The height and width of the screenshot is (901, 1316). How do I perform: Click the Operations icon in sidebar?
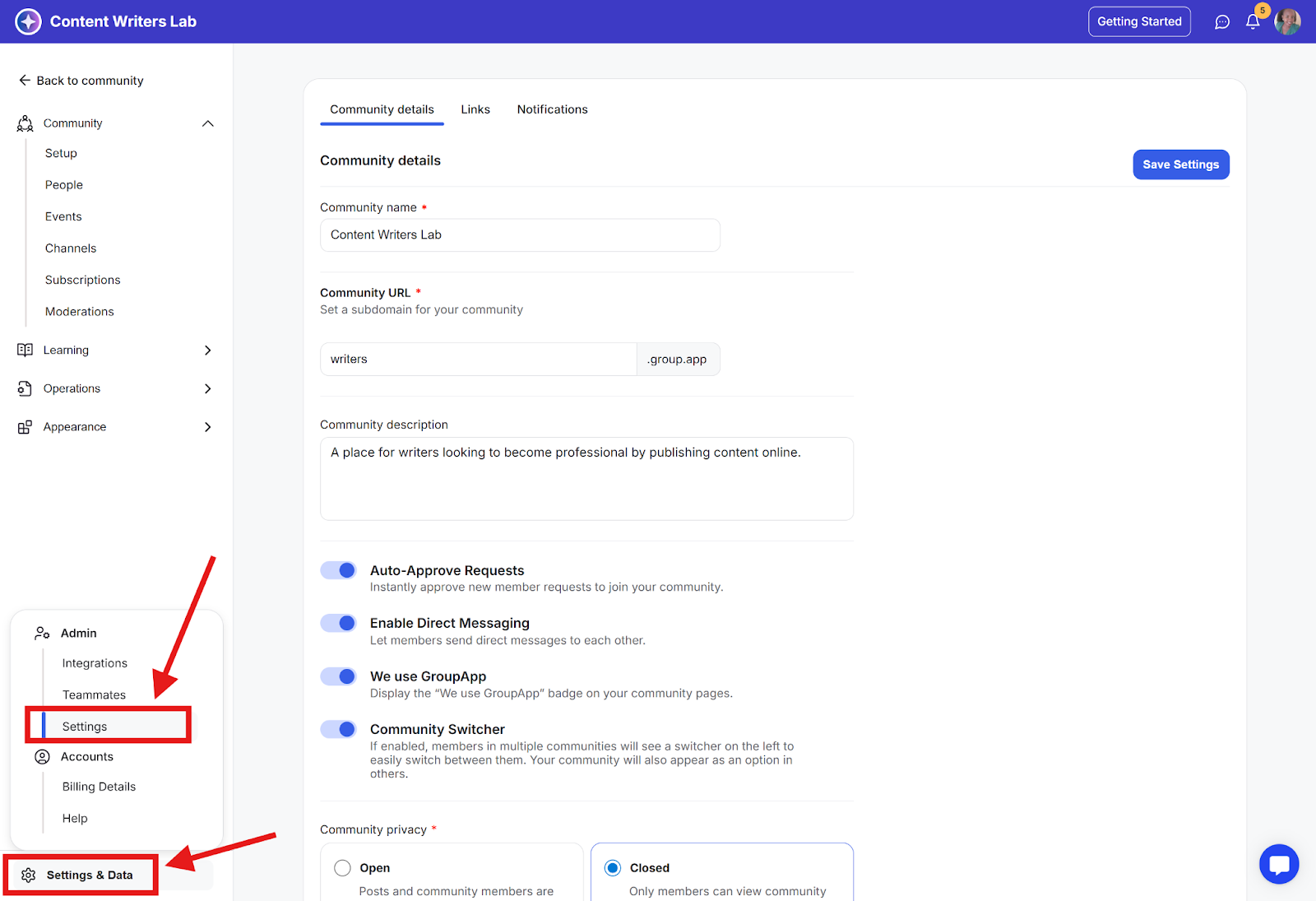pyautogui.click(x=25, y=388)
